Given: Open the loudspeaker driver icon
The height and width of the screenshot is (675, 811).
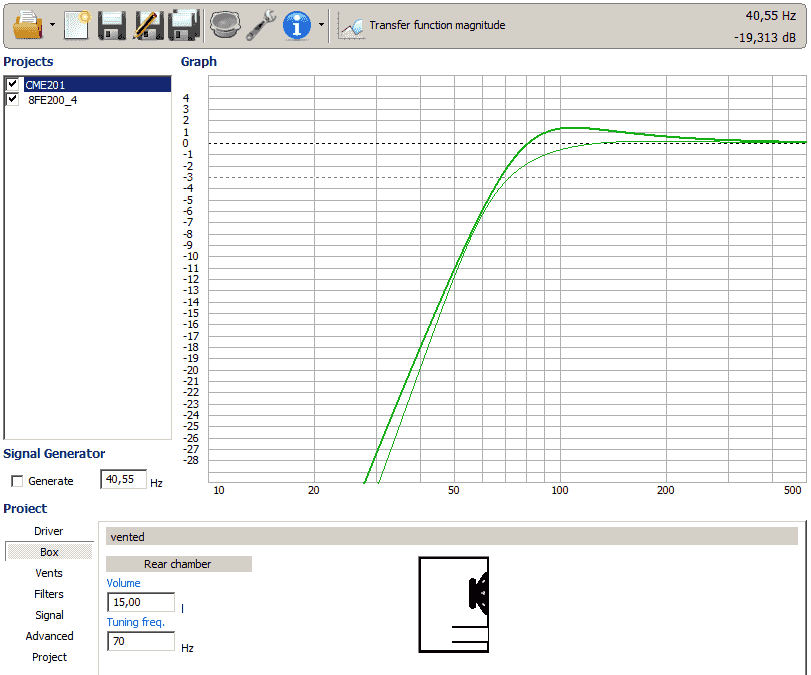Looking at the screenshot, I should [x=226, y=25].
